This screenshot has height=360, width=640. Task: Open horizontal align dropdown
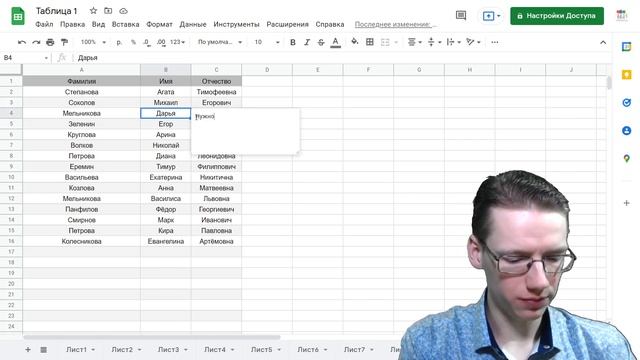point(415,42)
